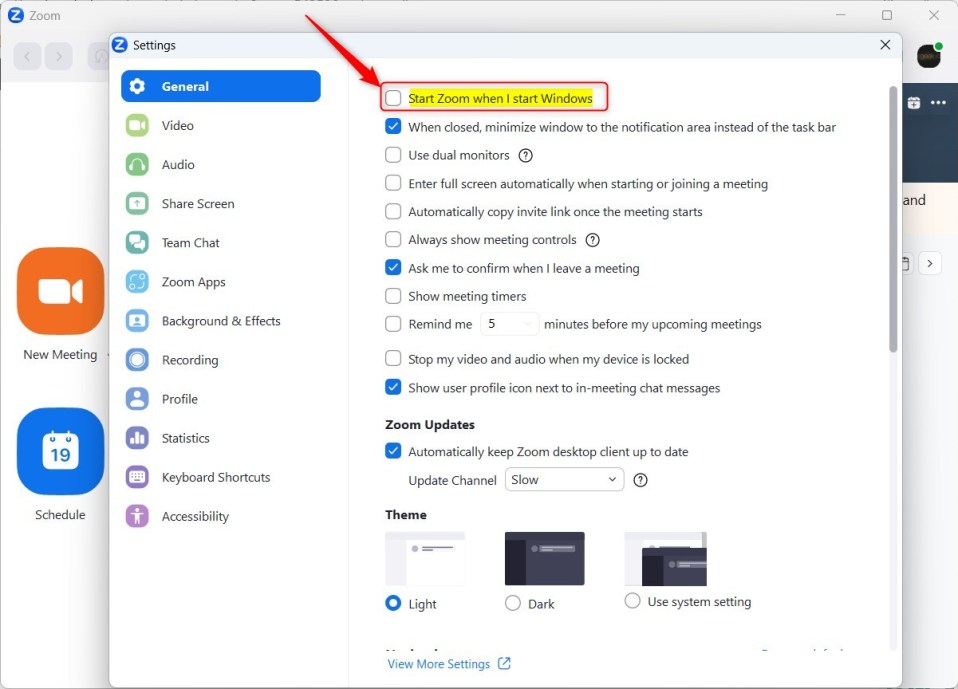Click the Background & Effects icon
This screenshot has height=689, width=958.
coord(137,321)
